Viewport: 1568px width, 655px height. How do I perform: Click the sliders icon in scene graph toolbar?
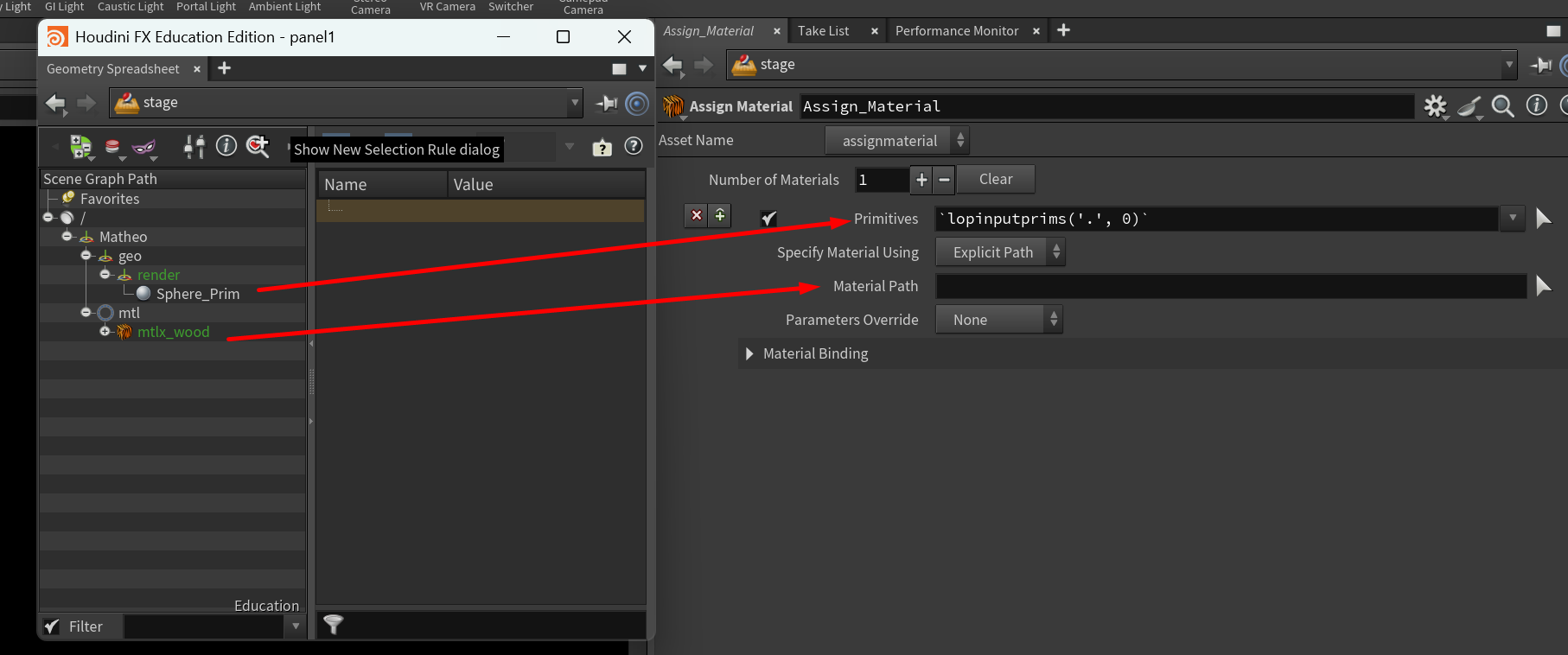194,147
